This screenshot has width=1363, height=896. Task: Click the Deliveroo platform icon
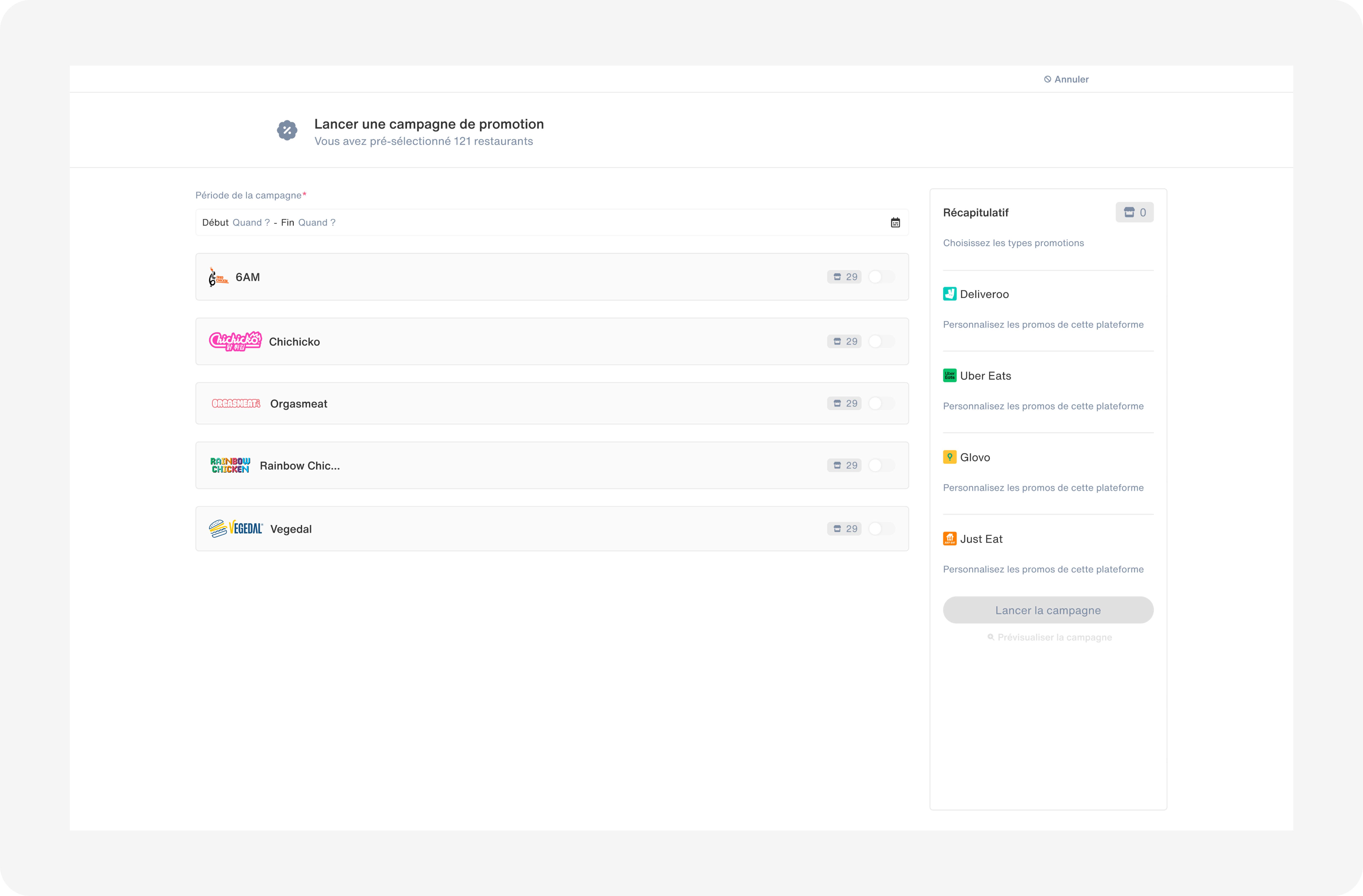(950, 294)
